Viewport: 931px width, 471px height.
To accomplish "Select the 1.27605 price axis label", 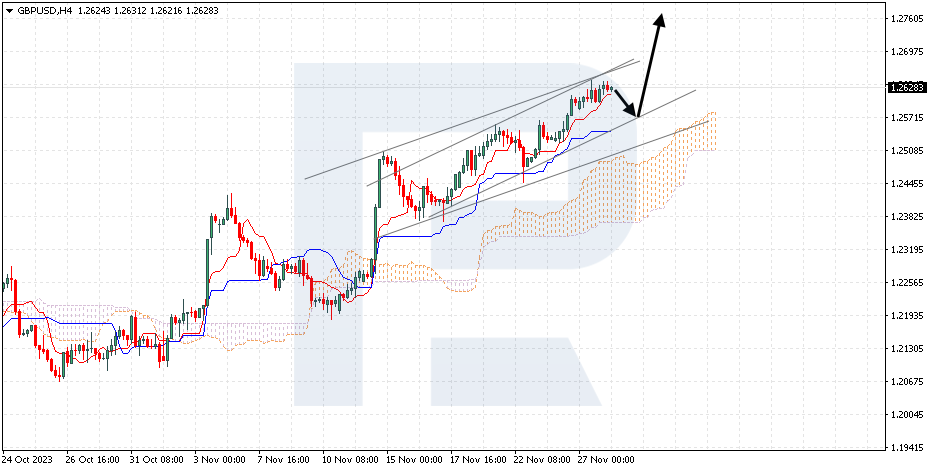I will point(905,19).
